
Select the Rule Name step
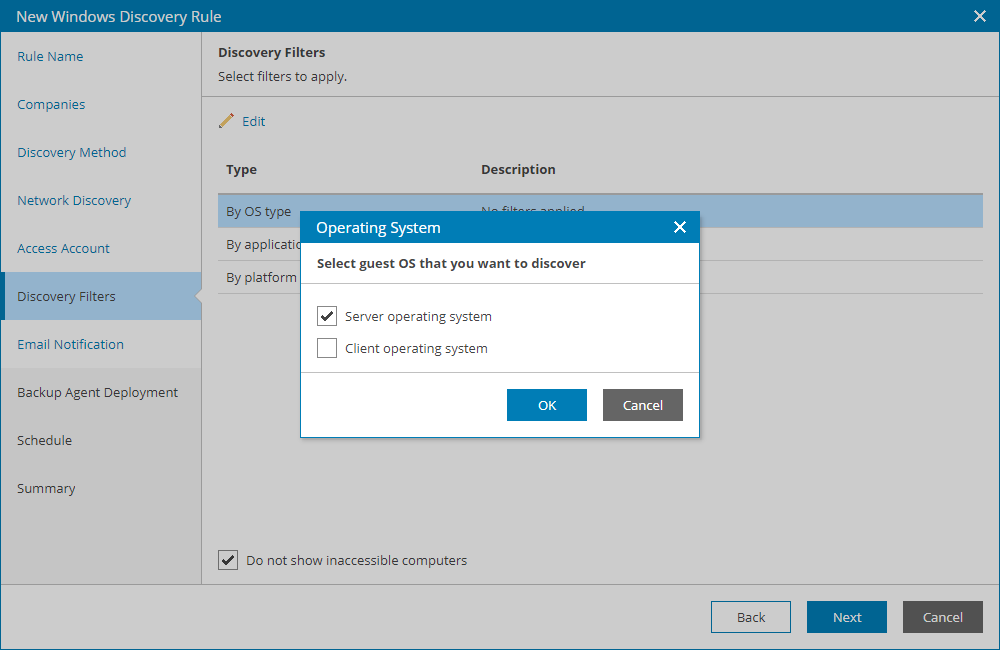click(x=50, y=56)
